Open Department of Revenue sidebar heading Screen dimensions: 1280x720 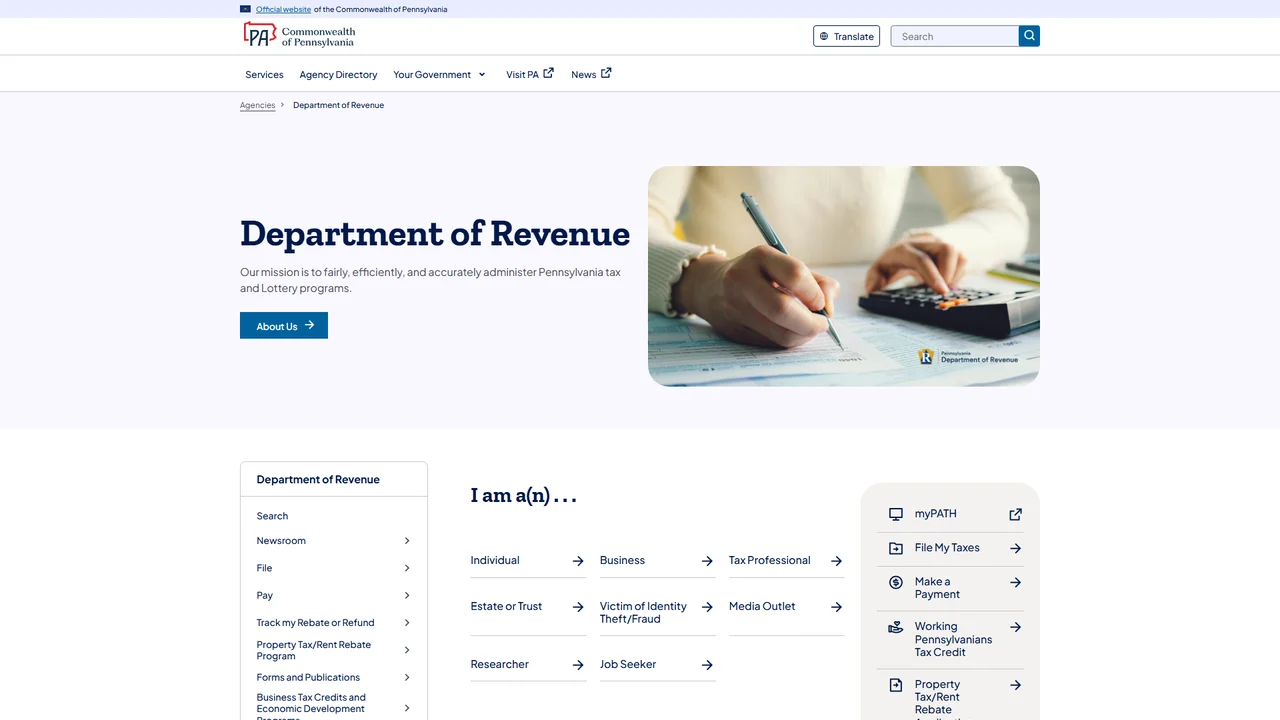pyautogui.click(x=318, y=479)
